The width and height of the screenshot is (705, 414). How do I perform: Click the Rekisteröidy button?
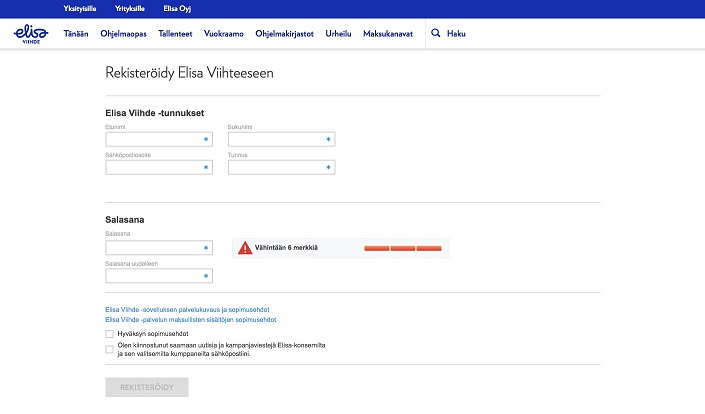coord(147,387)
